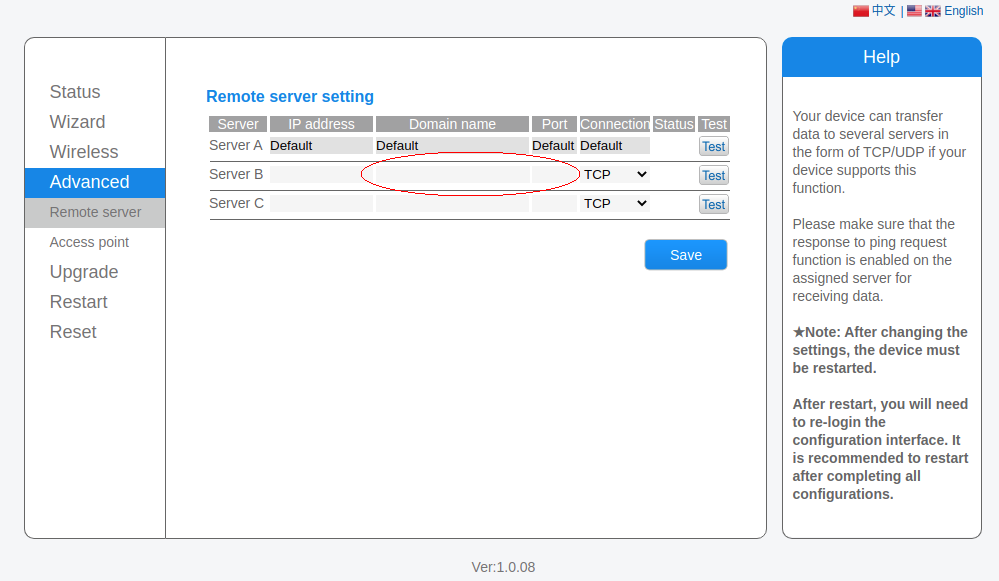This screenshot has height=581, width=999.
Task: Test the Server B connection
Action: pos(713,175)
